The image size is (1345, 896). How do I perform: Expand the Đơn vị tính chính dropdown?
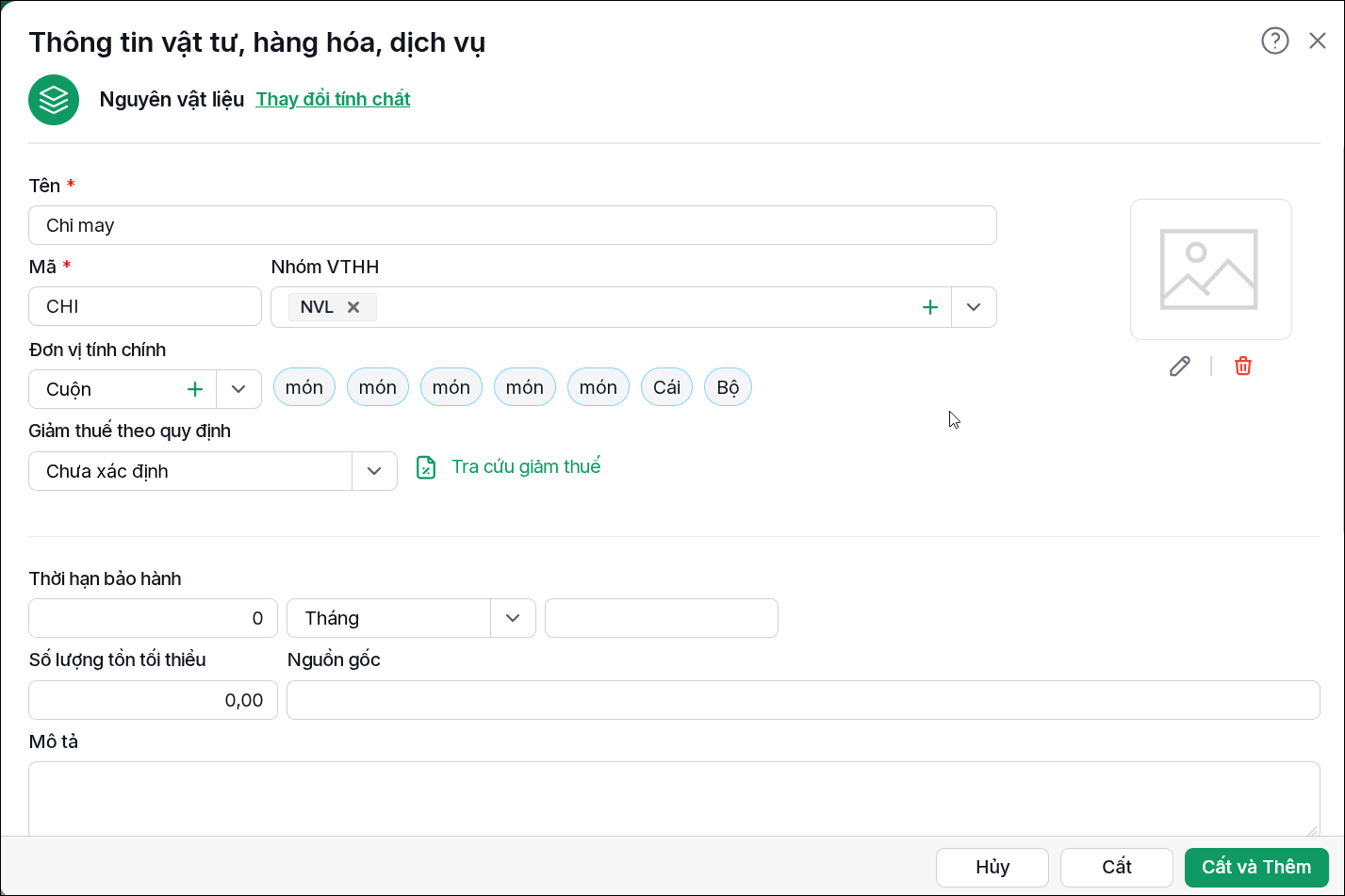click(x=239, y=389)
